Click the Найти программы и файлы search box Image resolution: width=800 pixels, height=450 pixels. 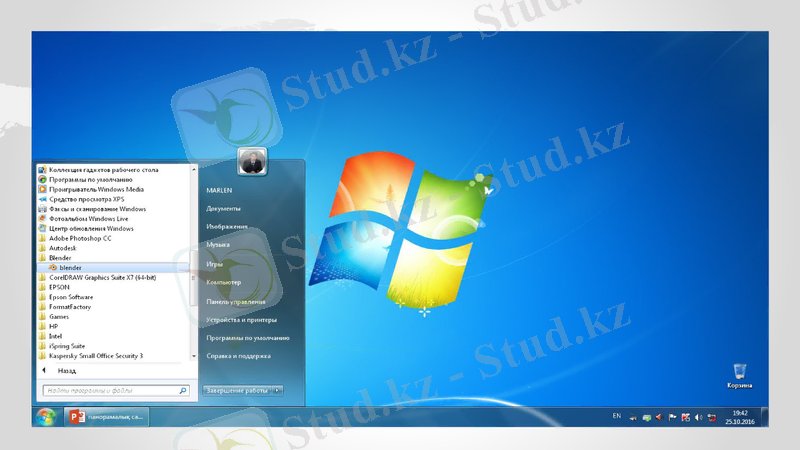(x=116, y=390)
